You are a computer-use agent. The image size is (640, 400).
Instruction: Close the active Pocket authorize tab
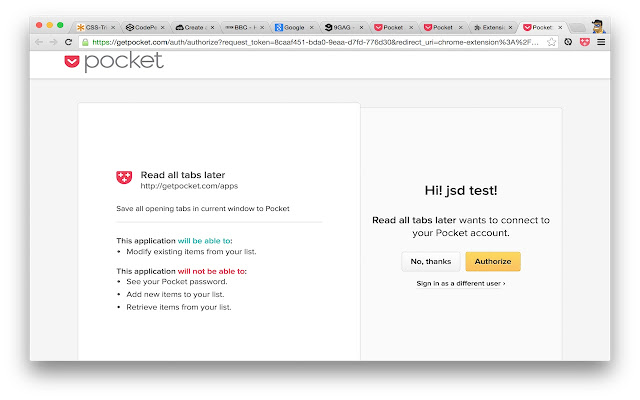[560, 27]
